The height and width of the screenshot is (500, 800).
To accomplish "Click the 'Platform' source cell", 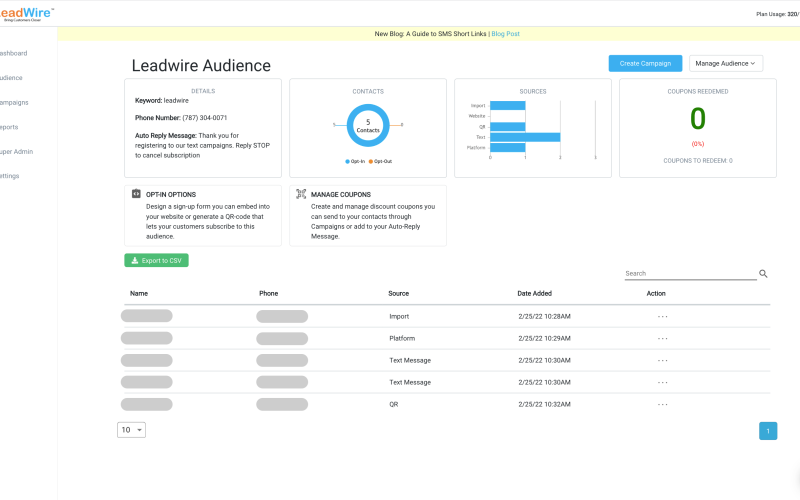I will [x=402, y=339].
